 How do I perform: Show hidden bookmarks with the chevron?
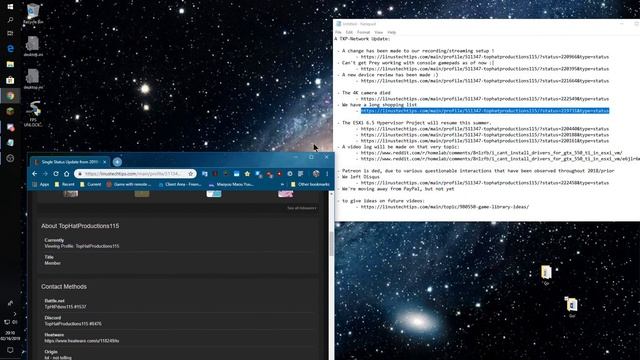(282, 184)
